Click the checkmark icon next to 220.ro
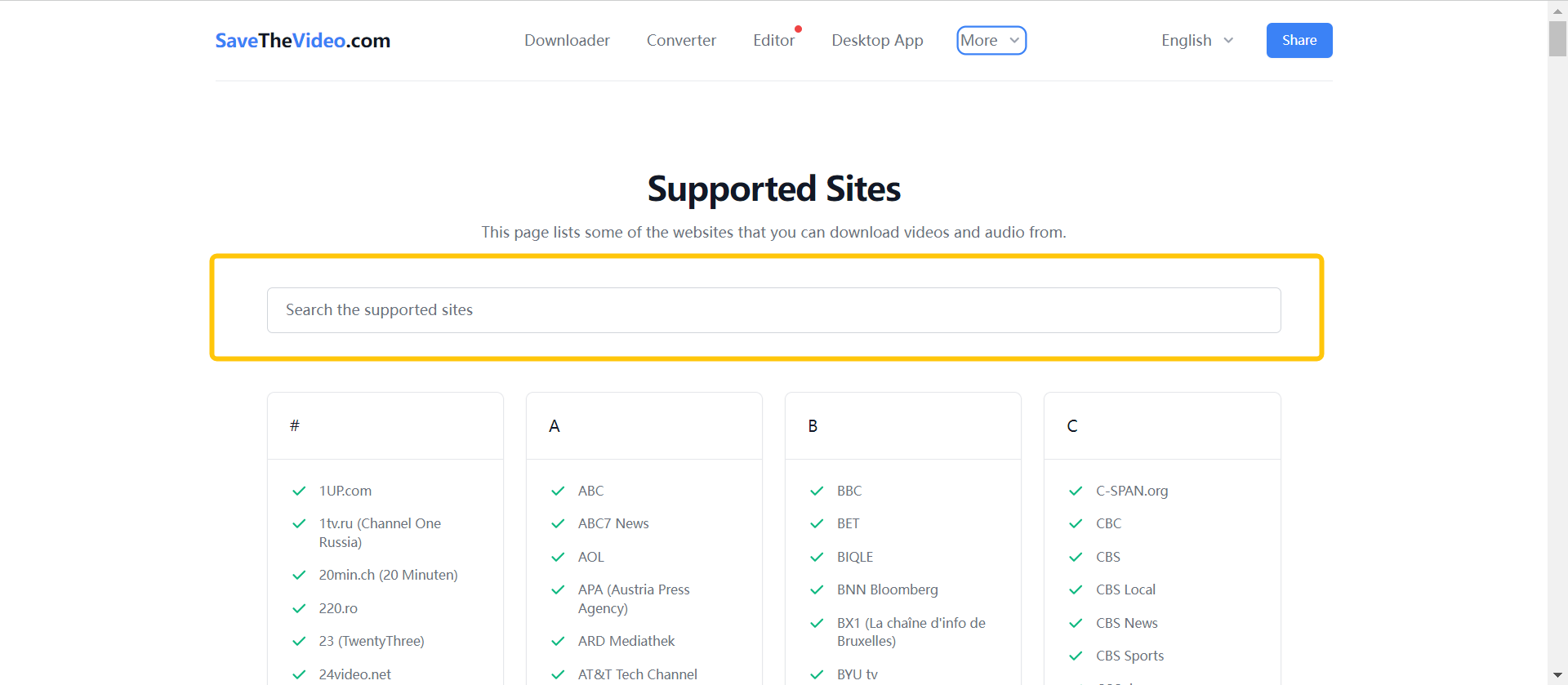 tap(299, 608)
